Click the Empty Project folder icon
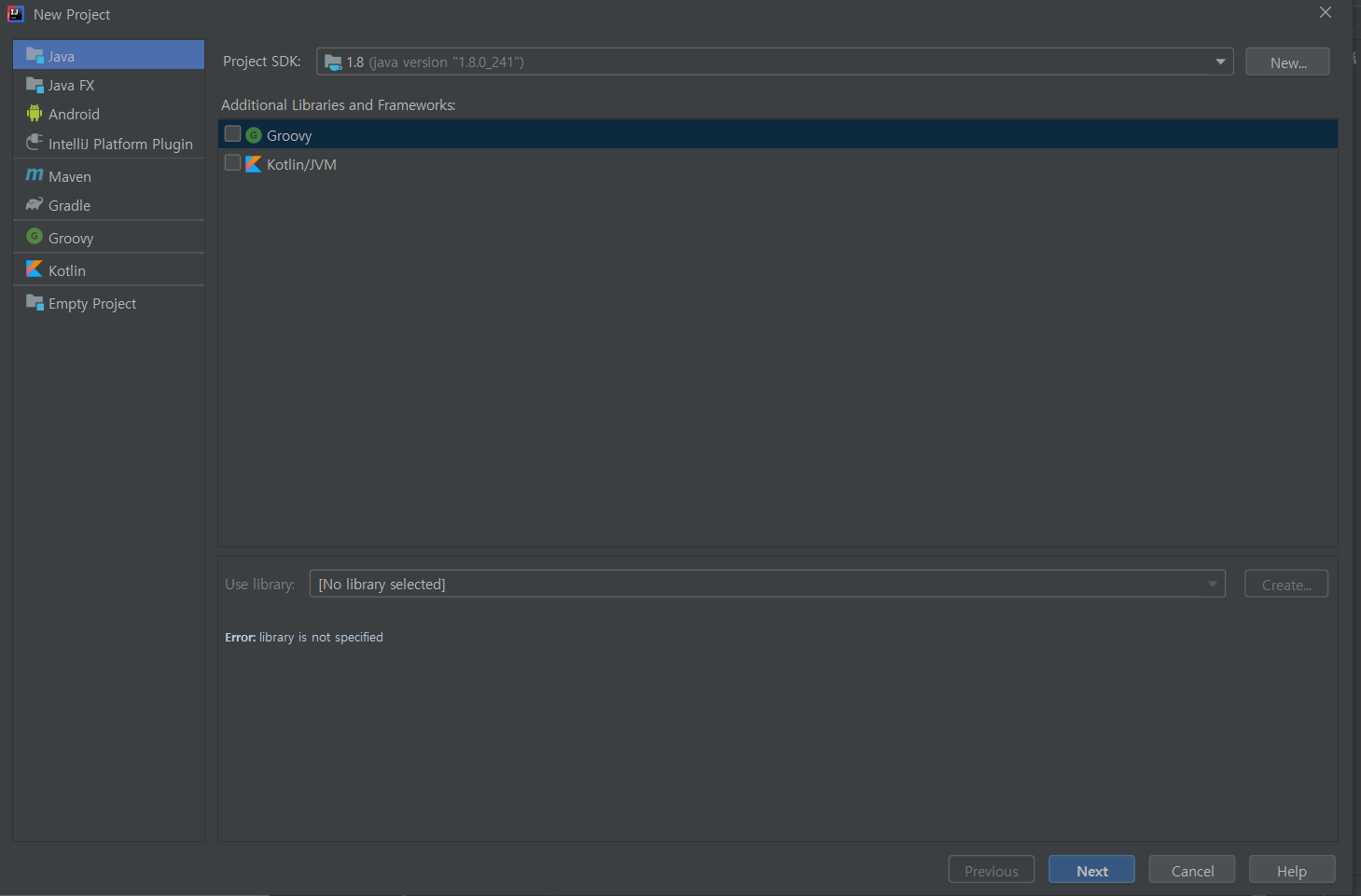 [x=35, y=302]
